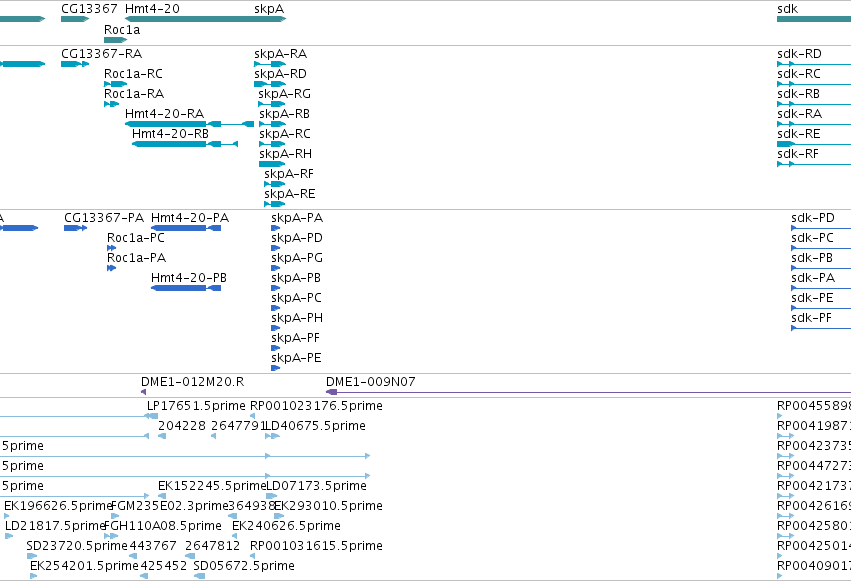Select transcript skpA-RB
851x581 pixels.
pyautogui.click(x=284, y=114)
